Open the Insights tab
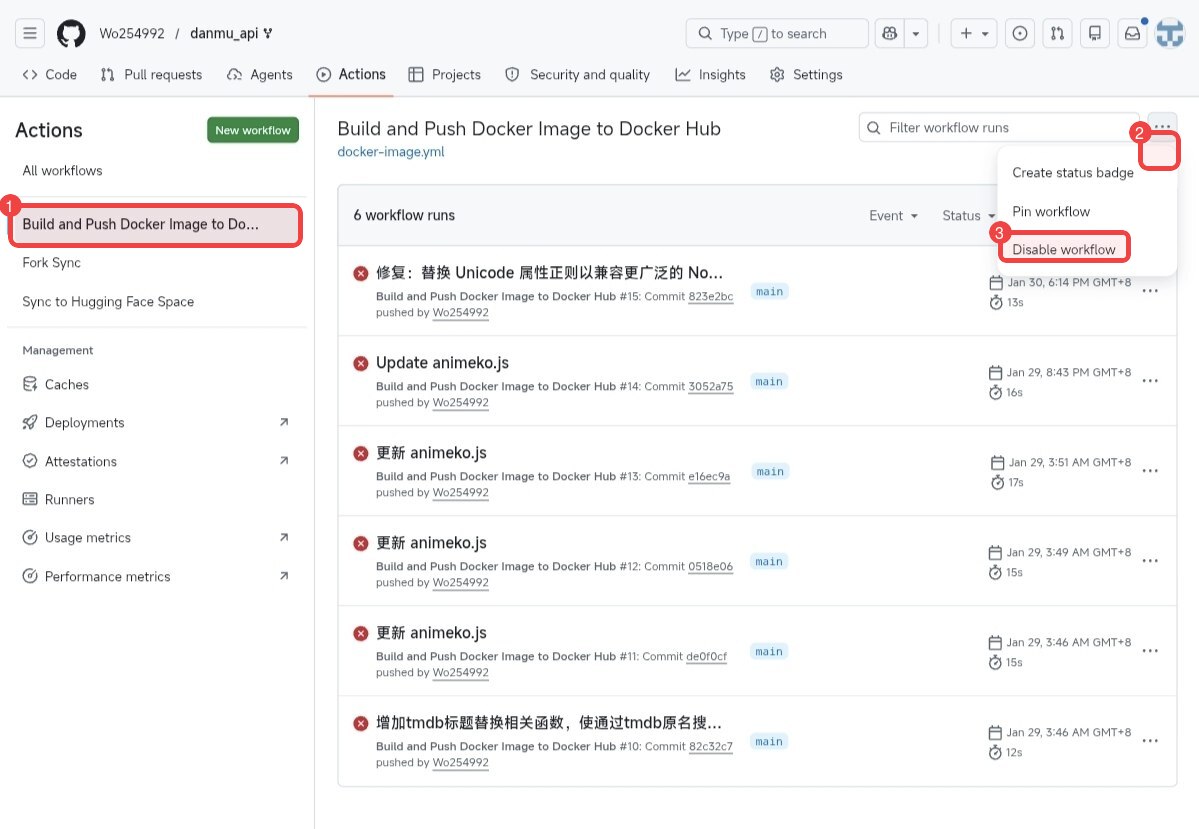Screen dimensions: 1199x829 (710, 74)
